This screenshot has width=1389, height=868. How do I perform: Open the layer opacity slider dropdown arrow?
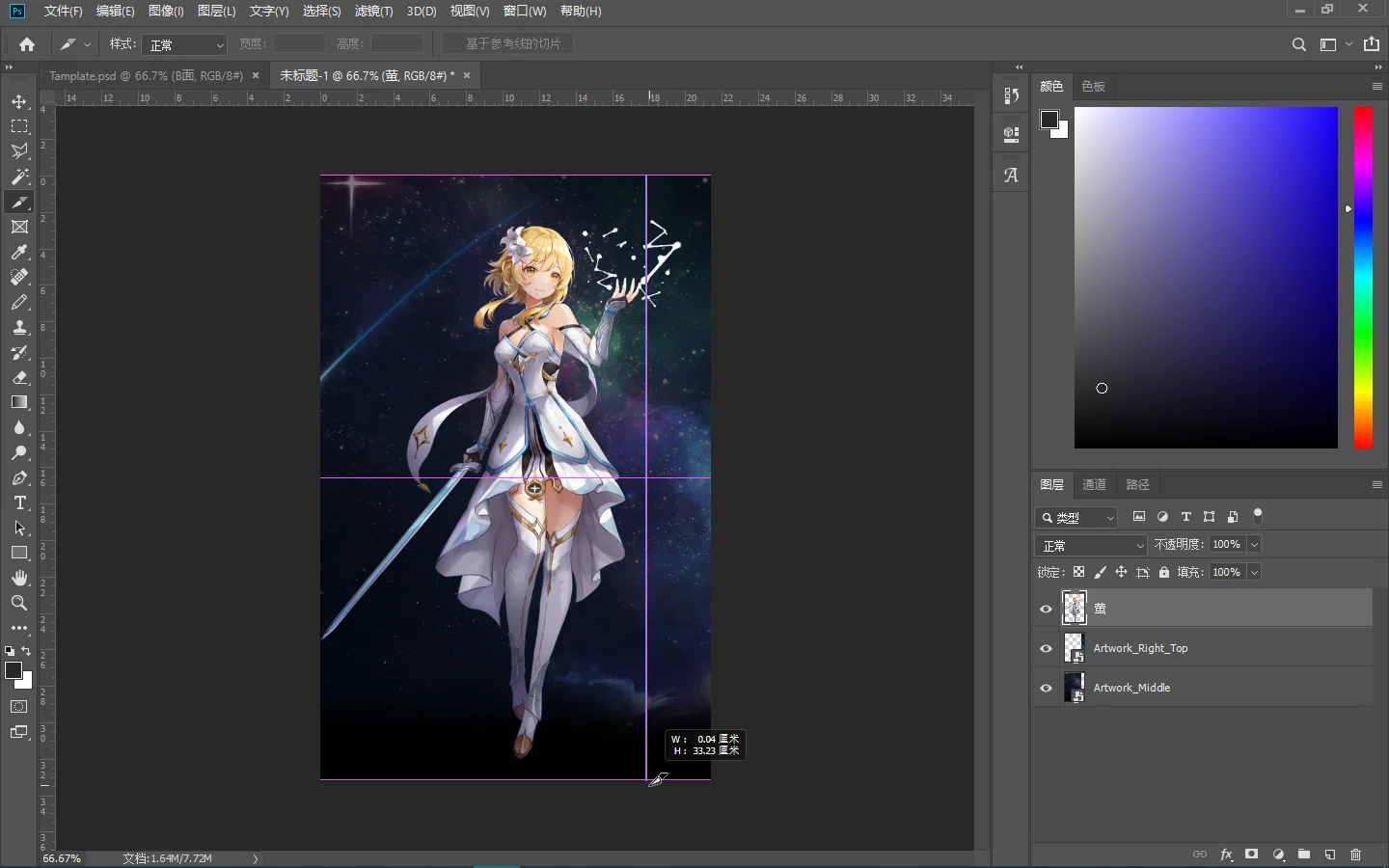[x=1254, y=545]
